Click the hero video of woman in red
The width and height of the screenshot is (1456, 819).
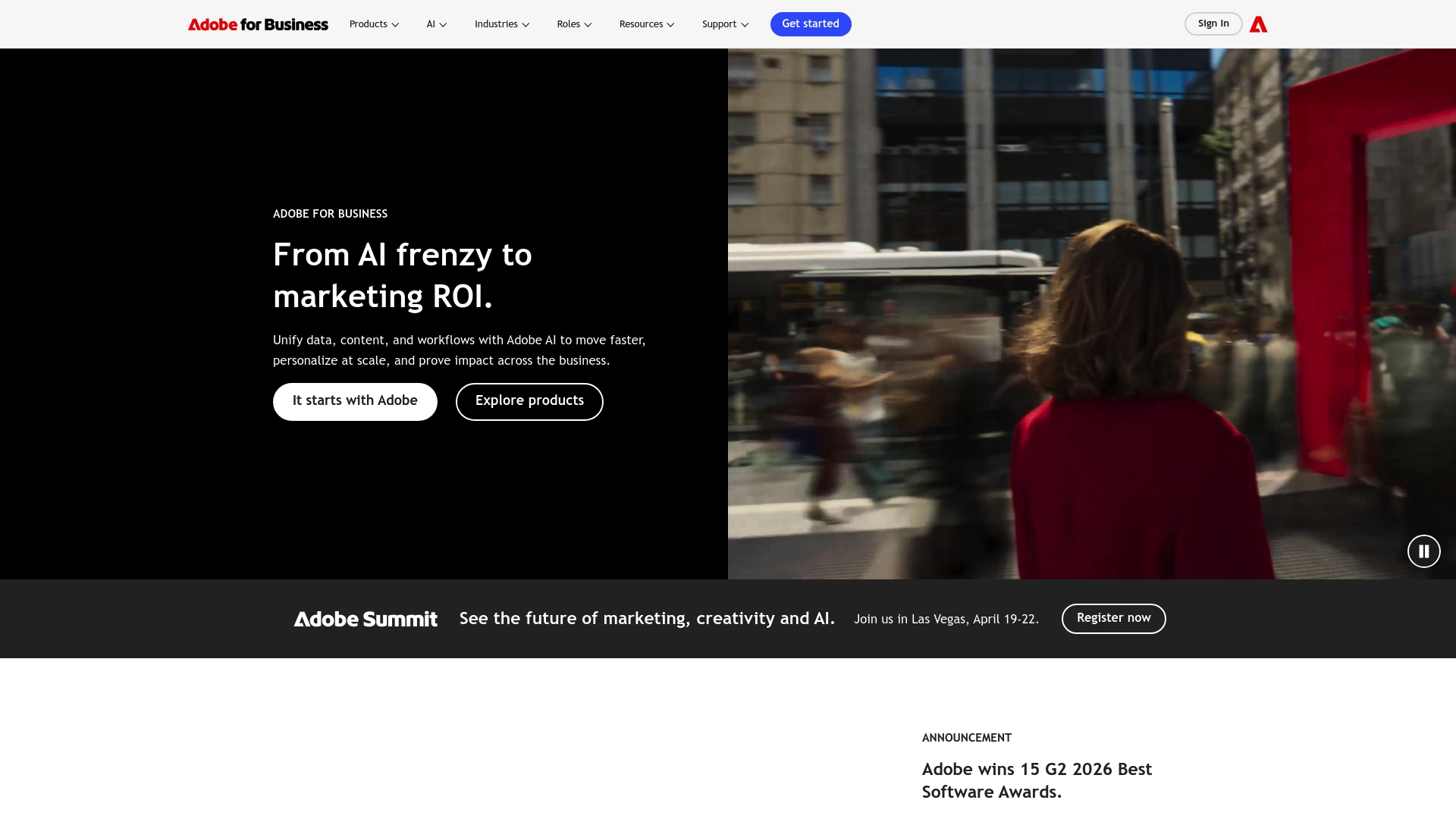pyautogui.click(x=1092, y=314)
